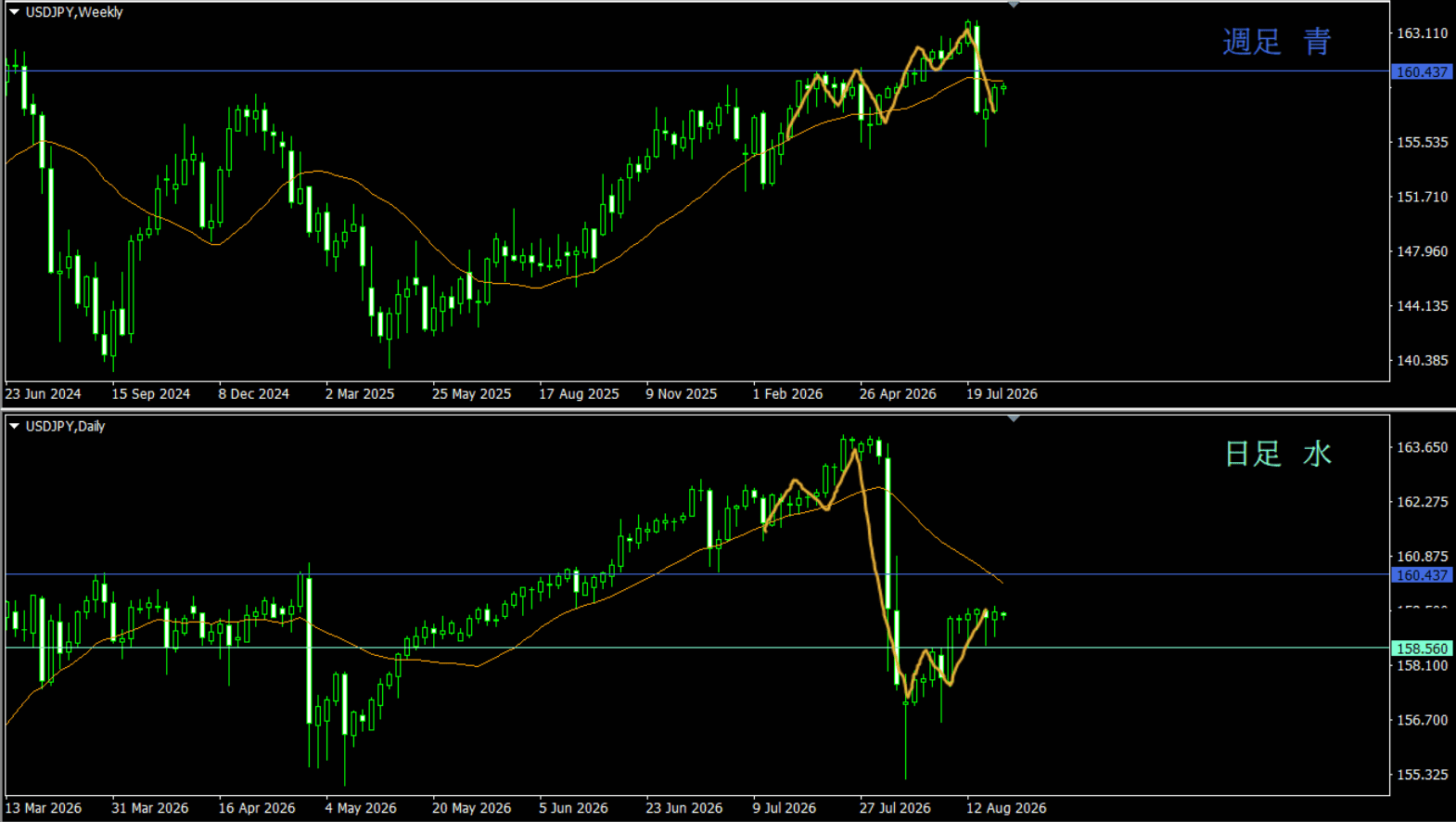Screen dimensions: 1456x822
Task: Click the 147.960 price on Weekly scale
Action: coord(1423,251)
